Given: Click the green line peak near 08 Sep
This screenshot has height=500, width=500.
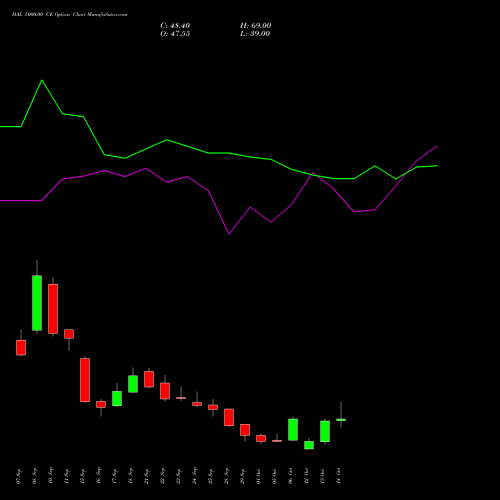Looking at the screenshot, I should (42, 80).
